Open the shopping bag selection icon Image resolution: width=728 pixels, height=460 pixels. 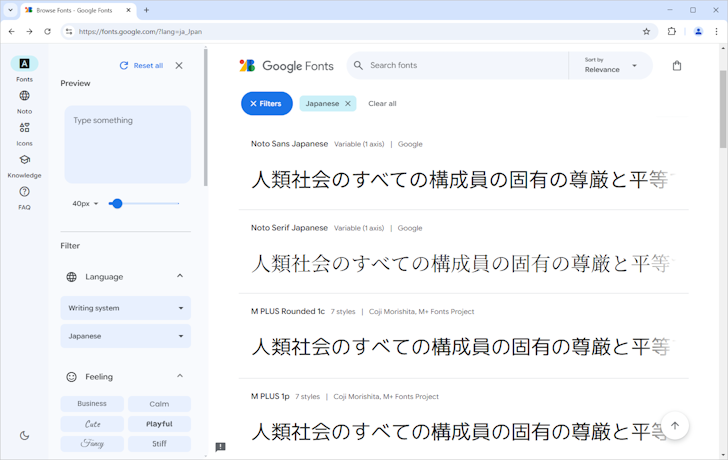(677, 65)
